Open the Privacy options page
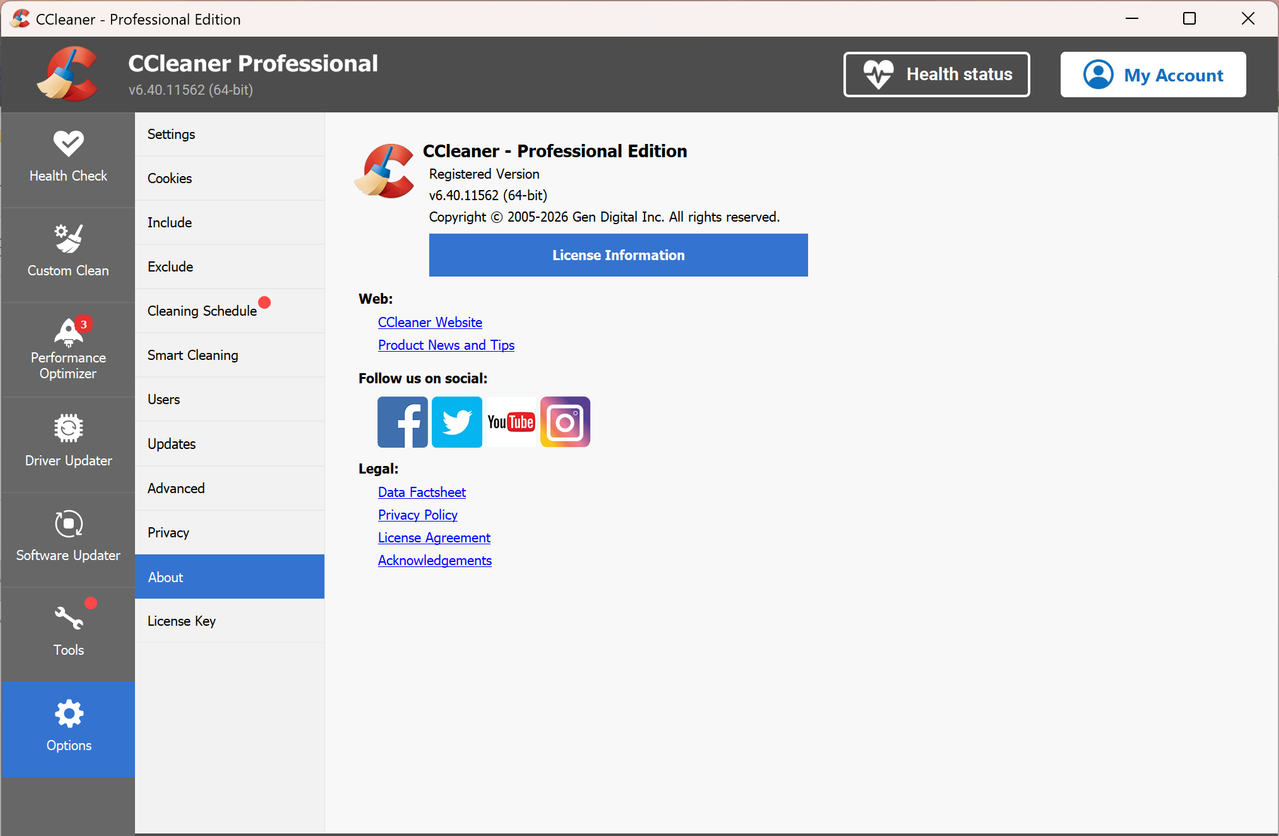Viewport: 1279px width, 836px height. point(230,532)
